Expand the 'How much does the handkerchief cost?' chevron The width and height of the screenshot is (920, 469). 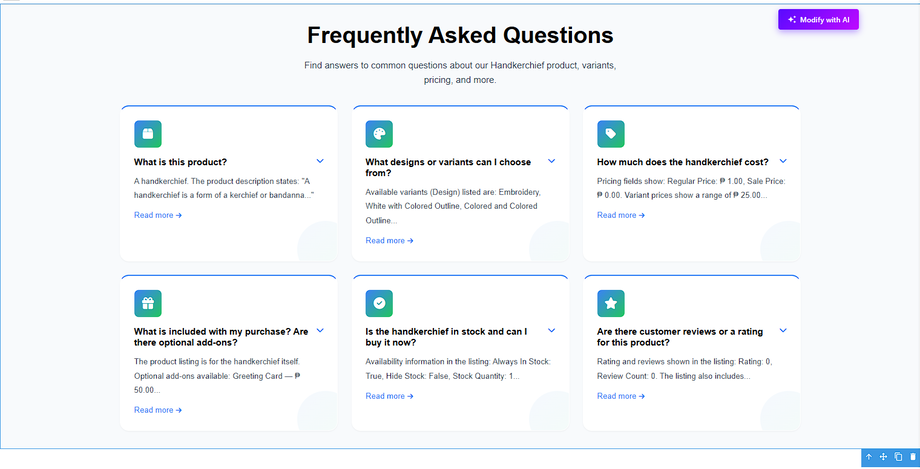(783, 161)
